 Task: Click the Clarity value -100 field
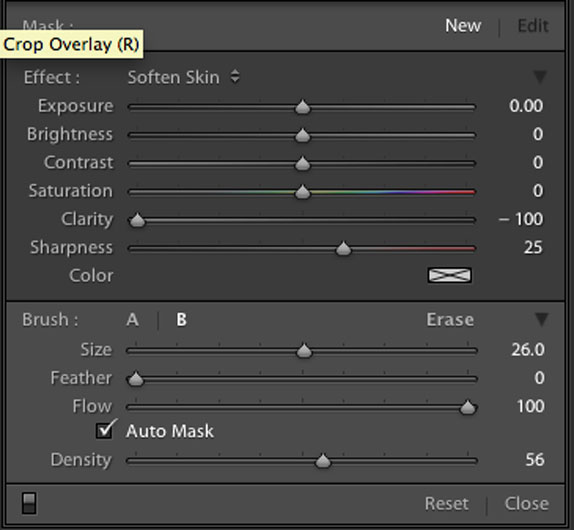521,219
